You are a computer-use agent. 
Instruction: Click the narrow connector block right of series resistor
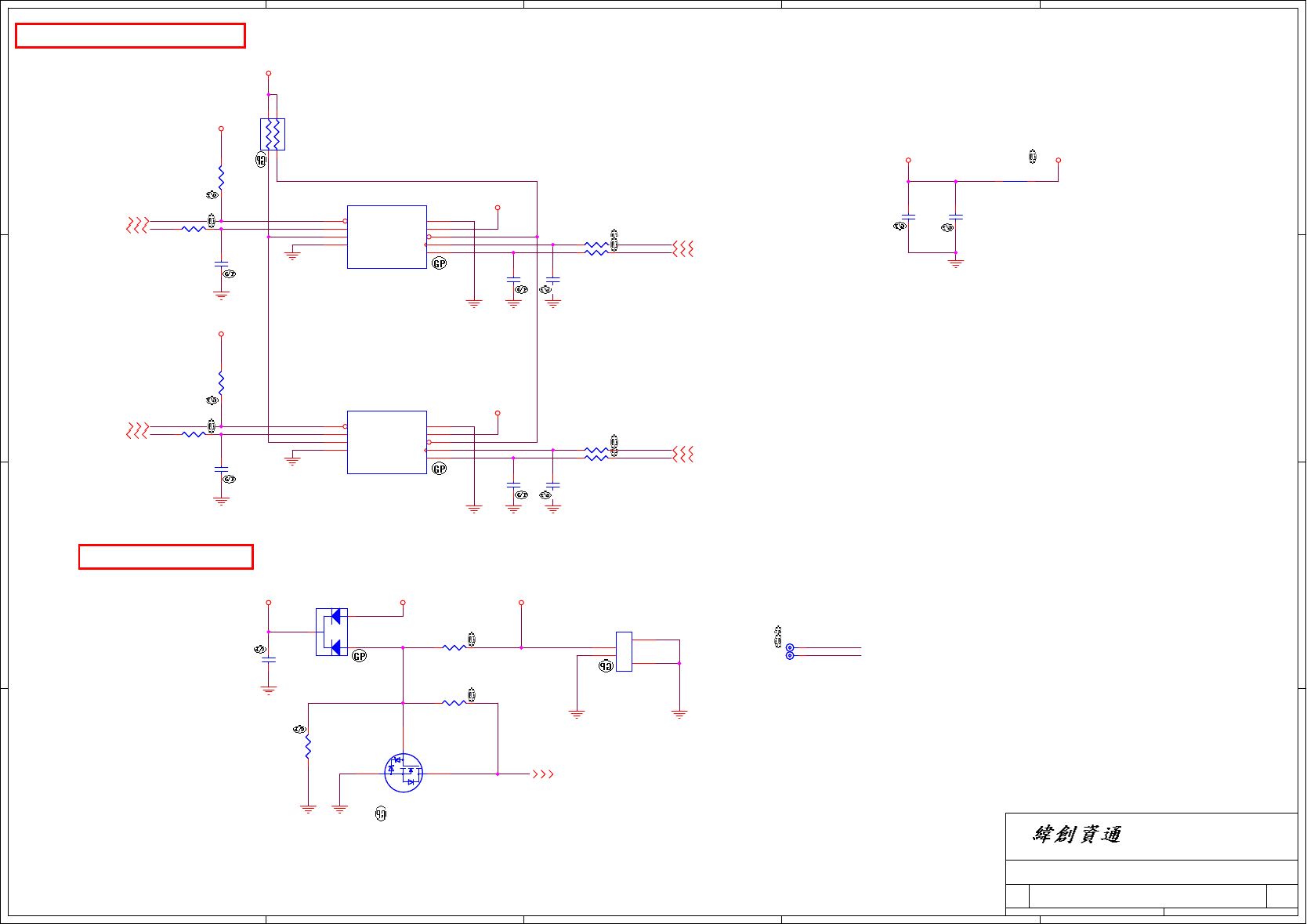point(624,651)
